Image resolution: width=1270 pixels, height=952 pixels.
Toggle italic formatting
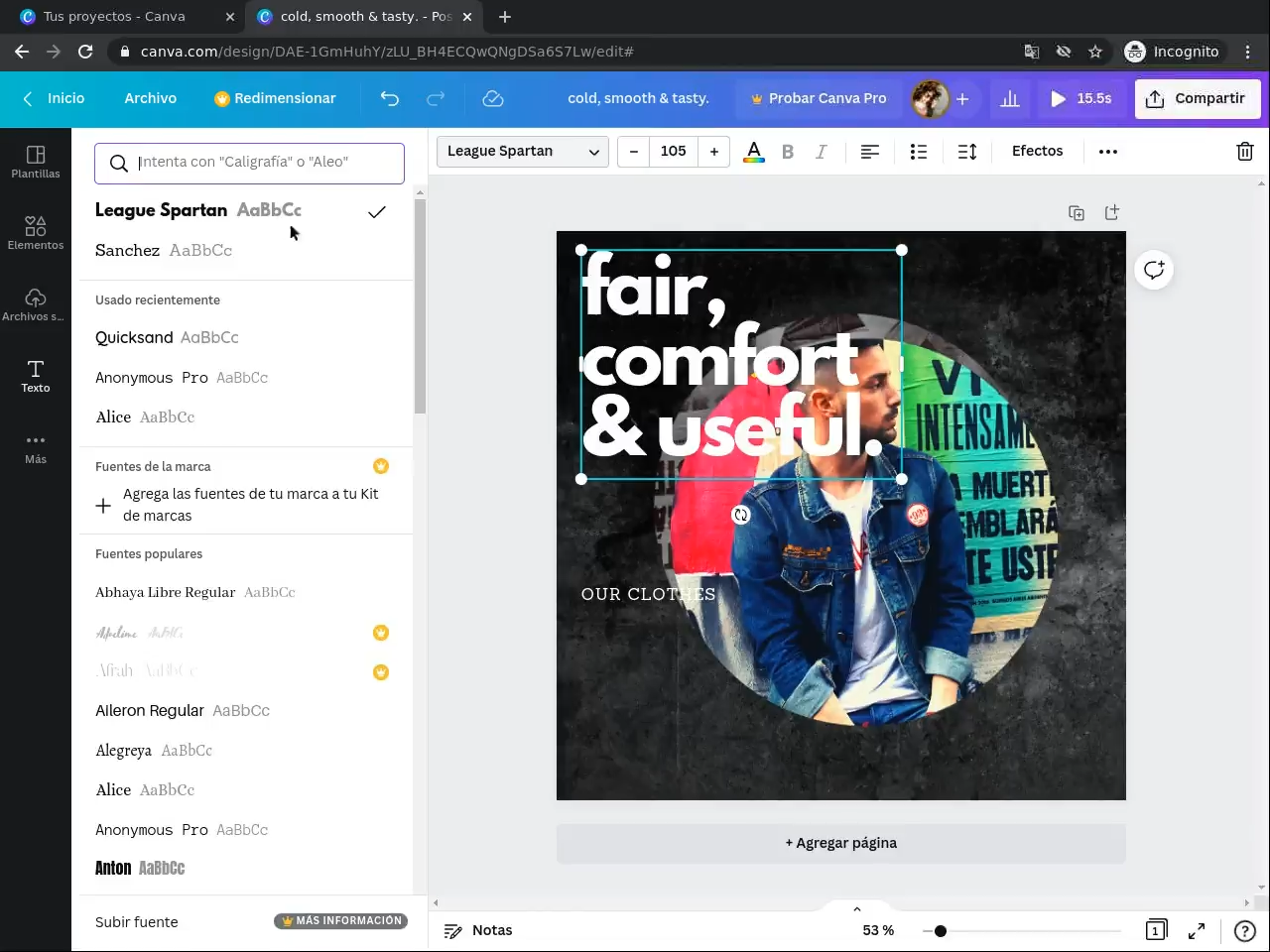pyautogui.click(x=822, y=152)
